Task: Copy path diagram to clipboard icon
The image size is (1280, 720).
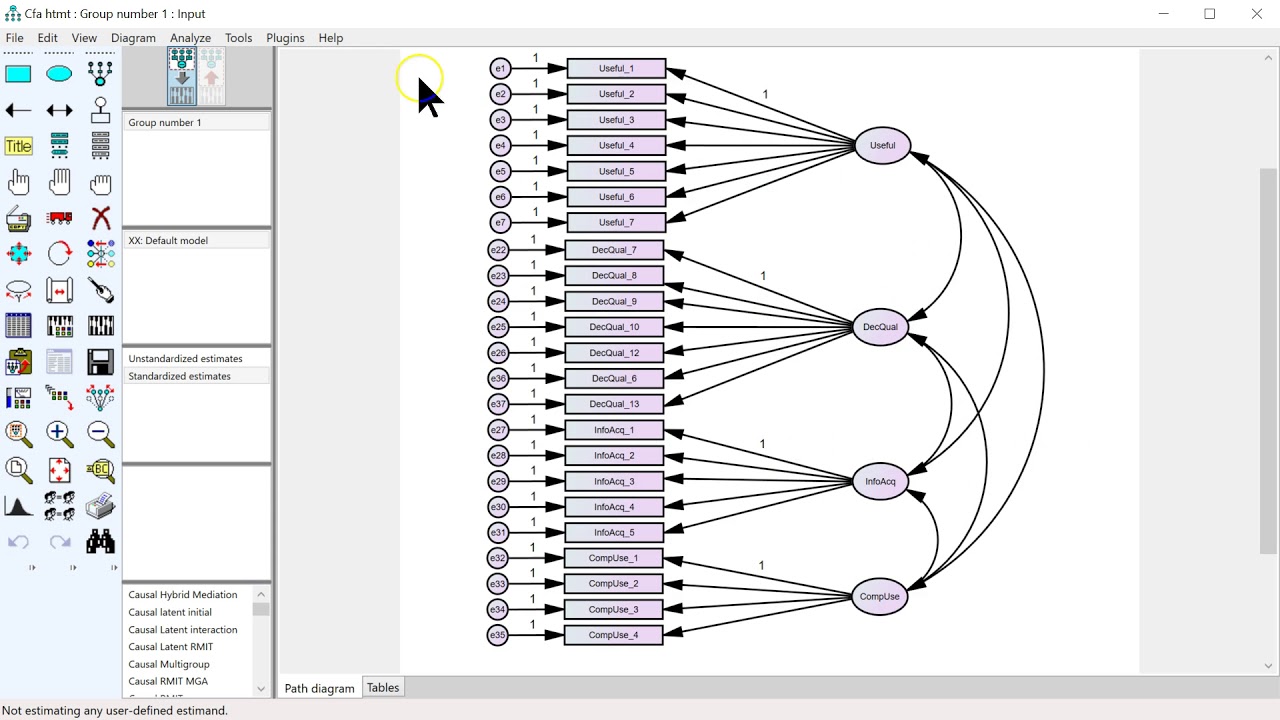Action: coord(18,362)
